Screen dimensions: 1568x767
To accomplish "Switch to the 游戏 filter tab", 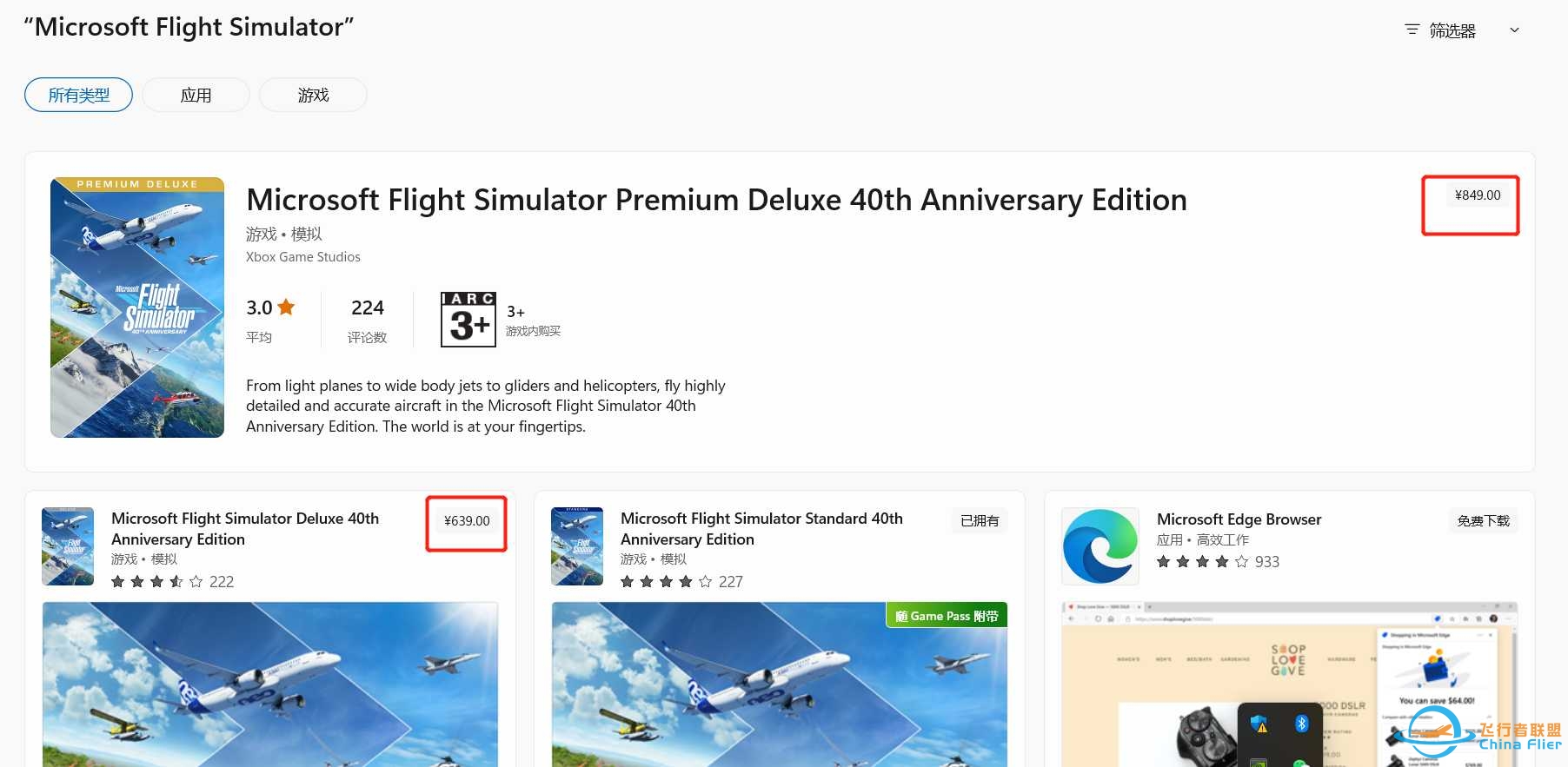I will pos(313,95).
